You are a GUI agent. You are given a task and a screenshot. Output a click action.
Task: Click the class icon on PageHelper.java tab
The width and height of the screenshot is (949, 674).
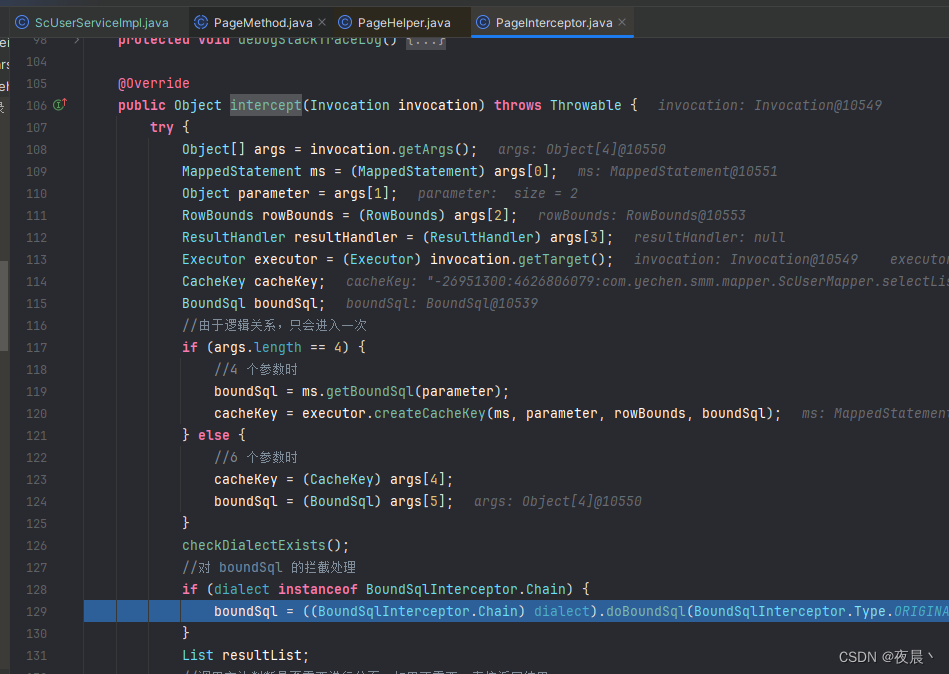click(345, 22)
